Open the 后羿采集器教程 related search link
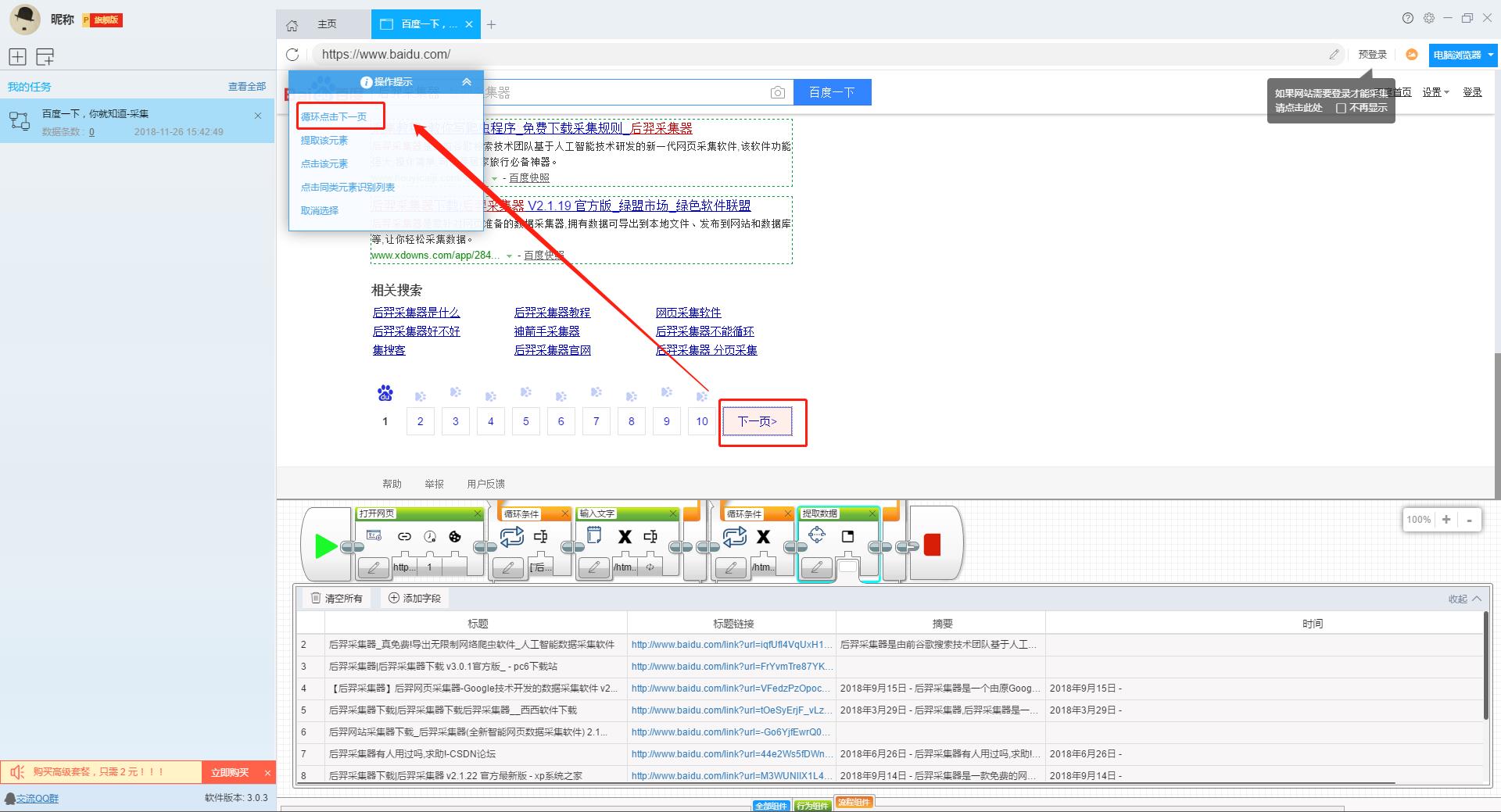1501x812 pixels. point(552,312)
